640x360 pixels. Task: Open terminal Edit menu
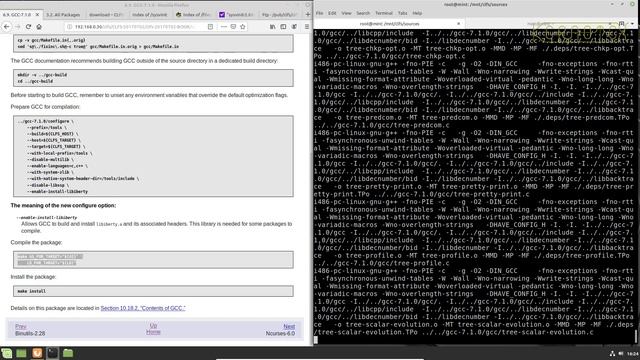click(332, 13)
